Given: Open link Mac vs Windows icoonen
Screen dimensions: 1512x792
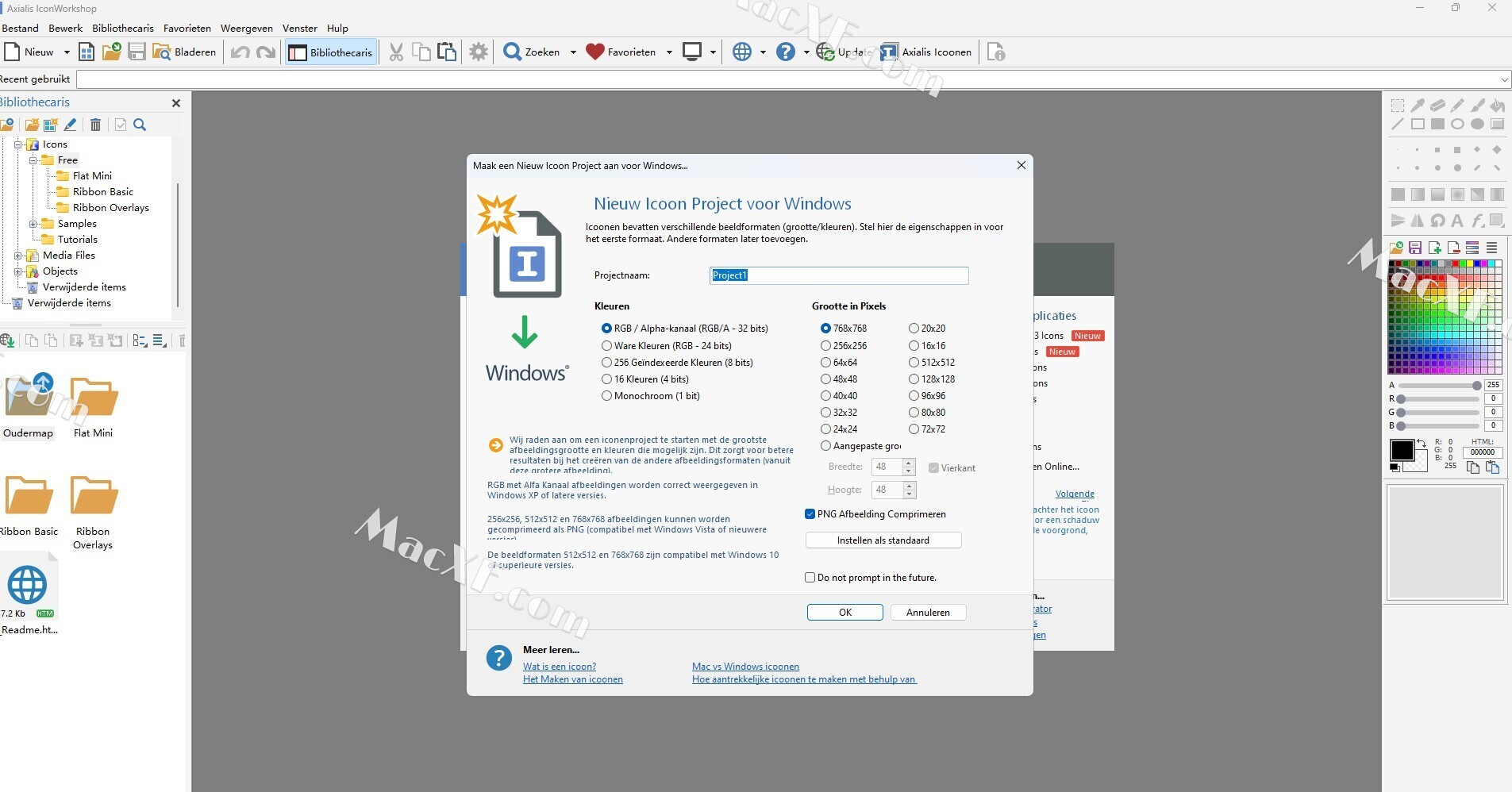Looking at the screenshot, I should point(745,667).
